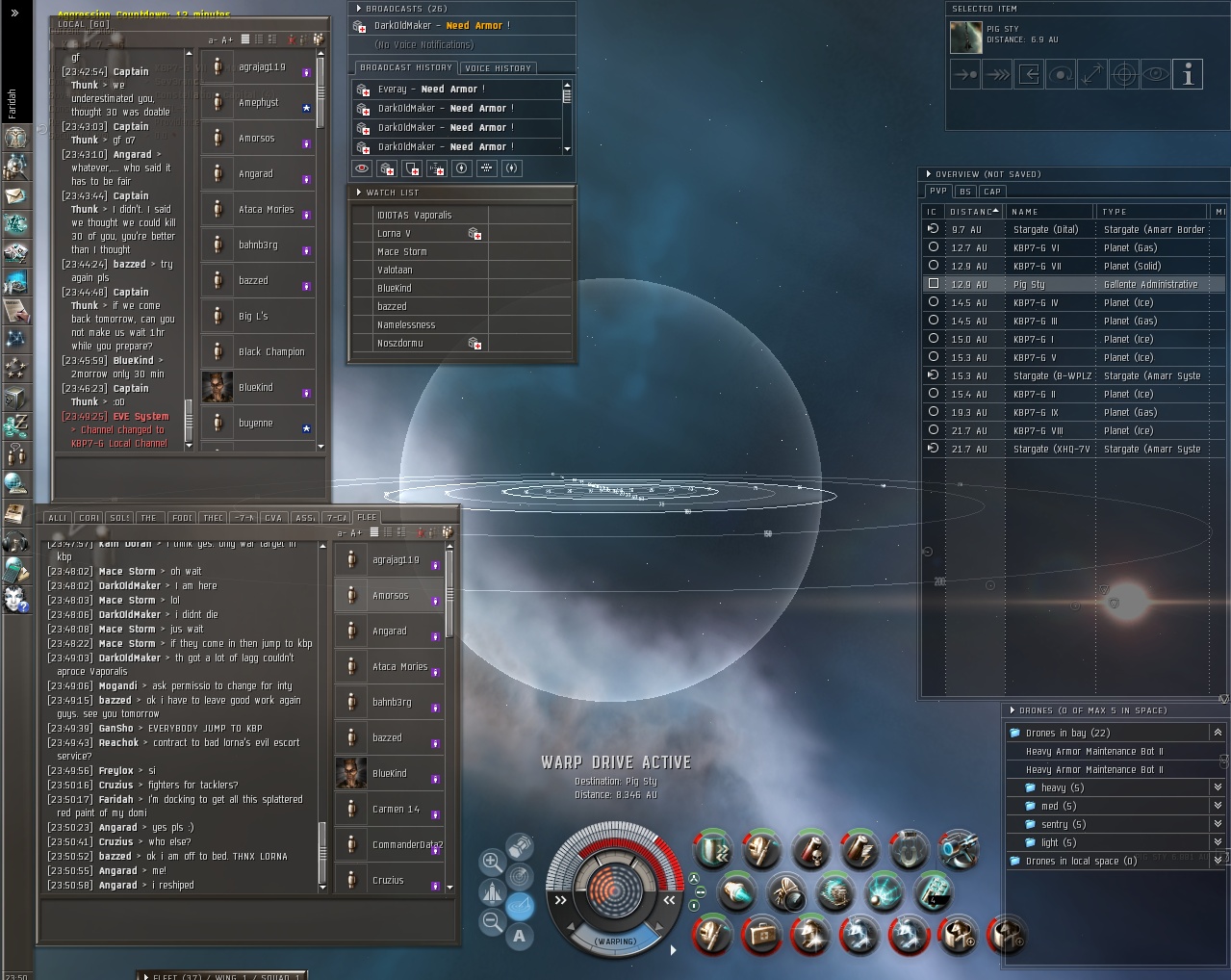
Task: Zoom out with the HUD magnifier minus
Action: (x=492, y=921)
